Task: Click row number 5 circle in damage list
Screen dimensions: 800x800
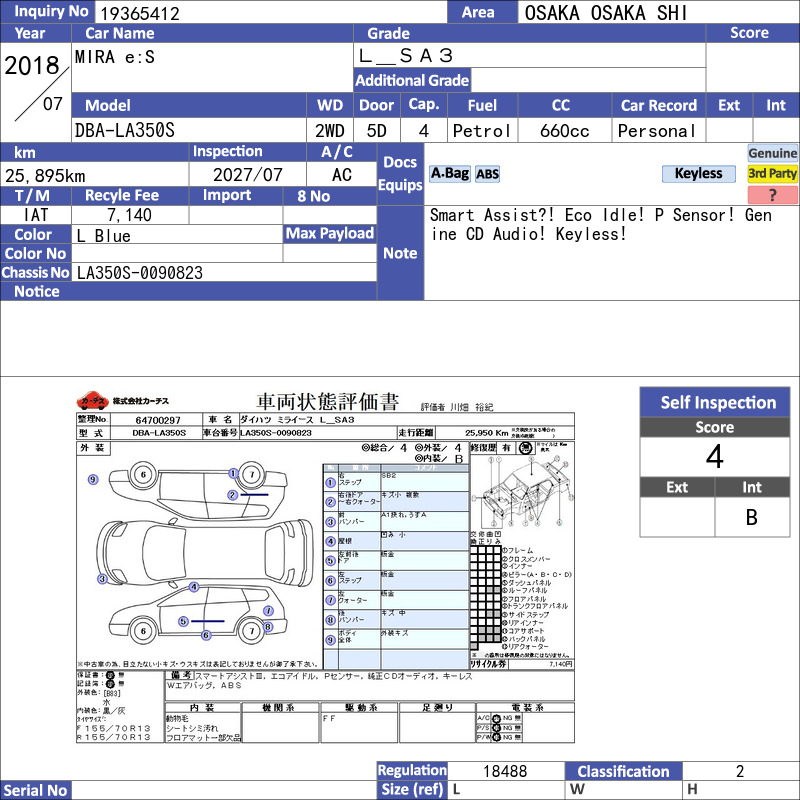Action: [330, 561]
